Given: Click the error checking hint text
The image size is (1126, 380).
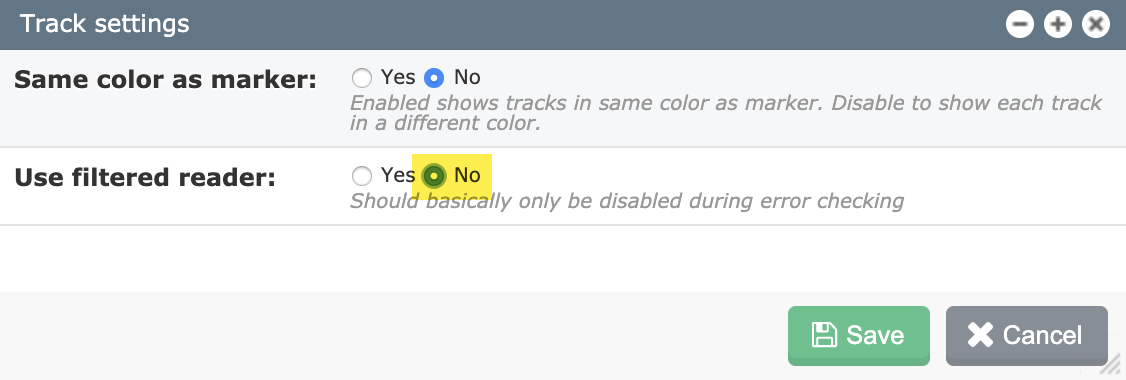Looking at the screenshot, I should [x=626, y=201].
